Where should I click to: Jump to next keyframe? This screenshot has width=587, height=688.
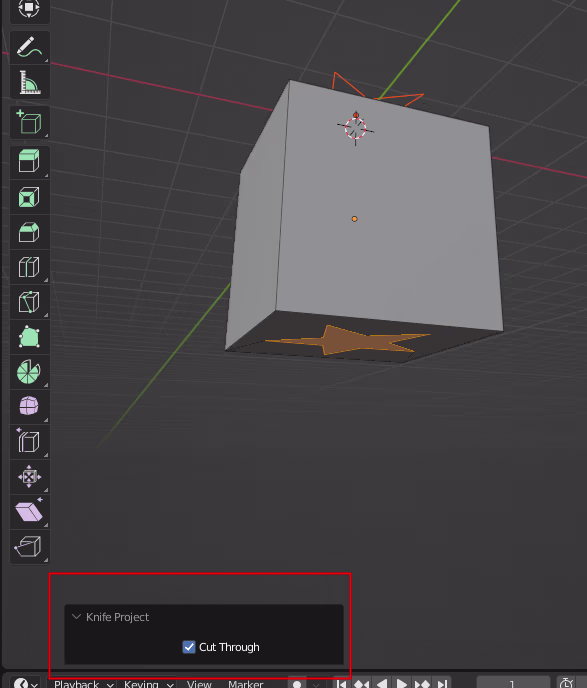(422, 684)
